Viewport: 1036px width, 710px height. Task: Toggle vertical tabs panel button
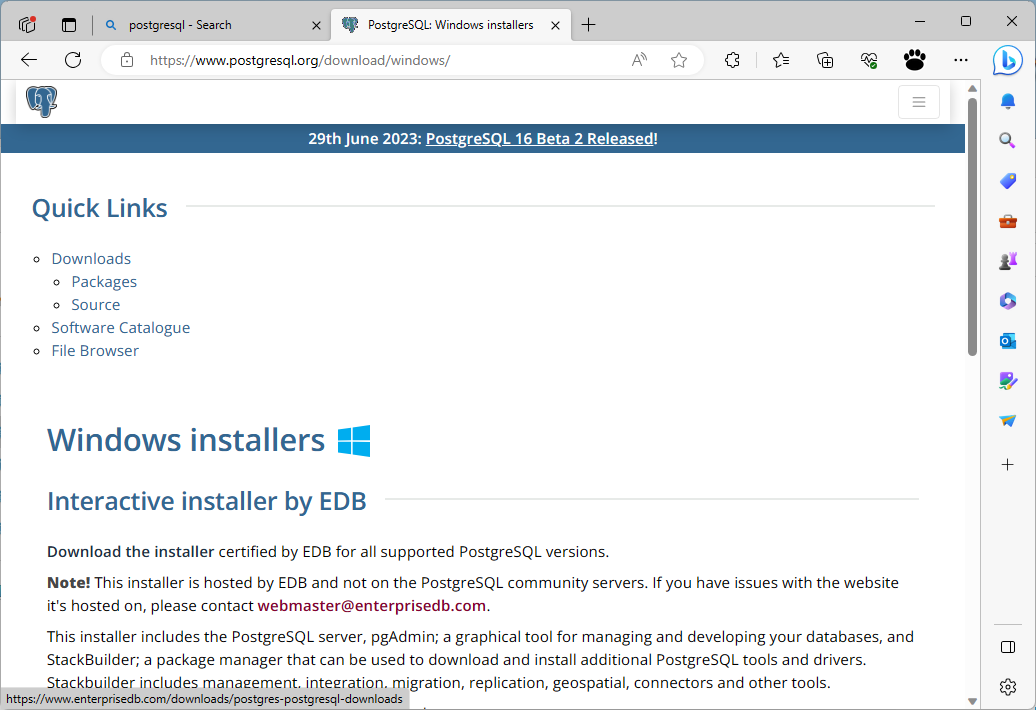click(69, 25)
